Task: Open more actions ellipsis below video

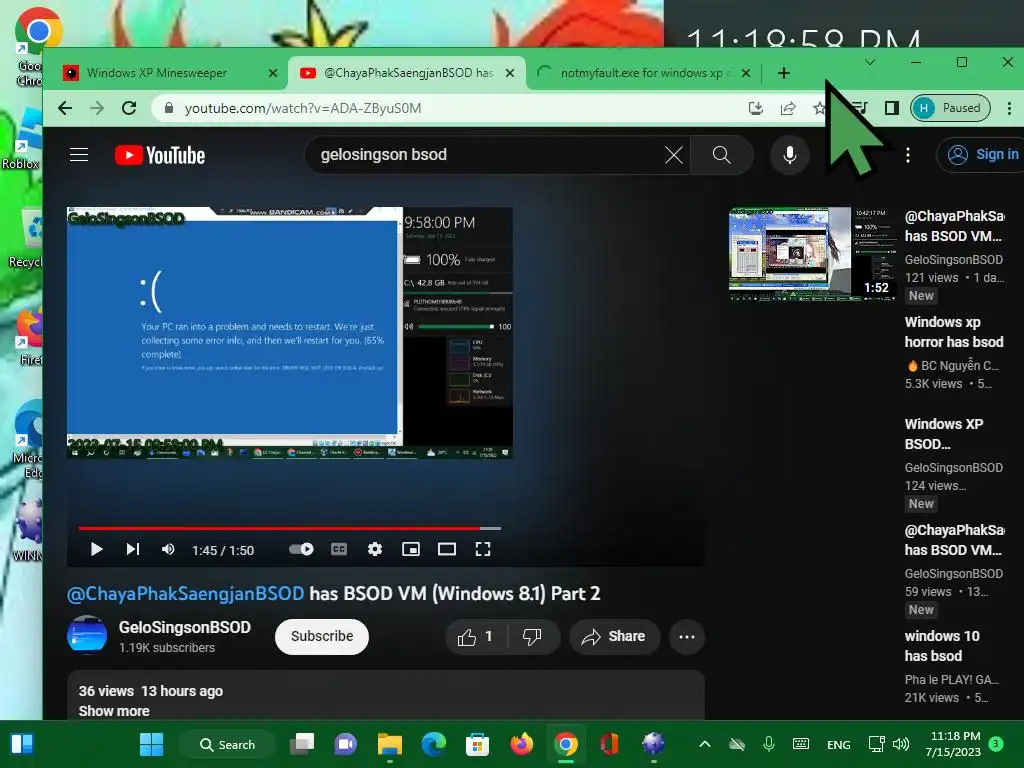Action: point(687,637)
